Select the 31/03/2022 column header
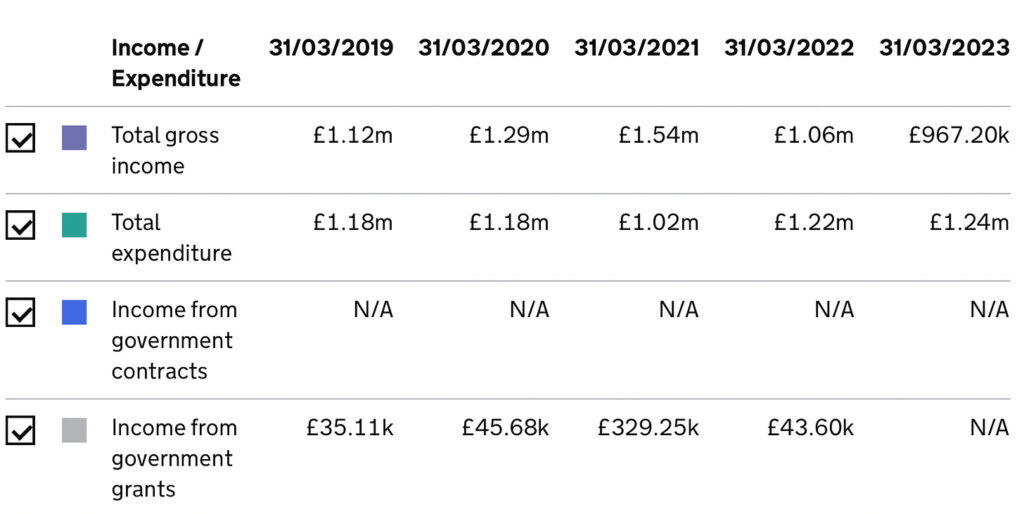Image resolution: width=1024 pixels, height=514 pixels. tap(789, 48)
